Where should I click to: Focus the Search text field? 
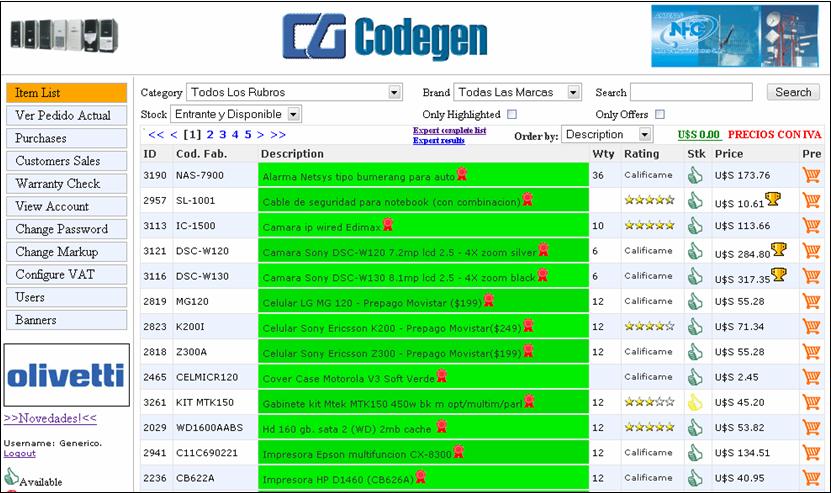(x=691, y=92)
